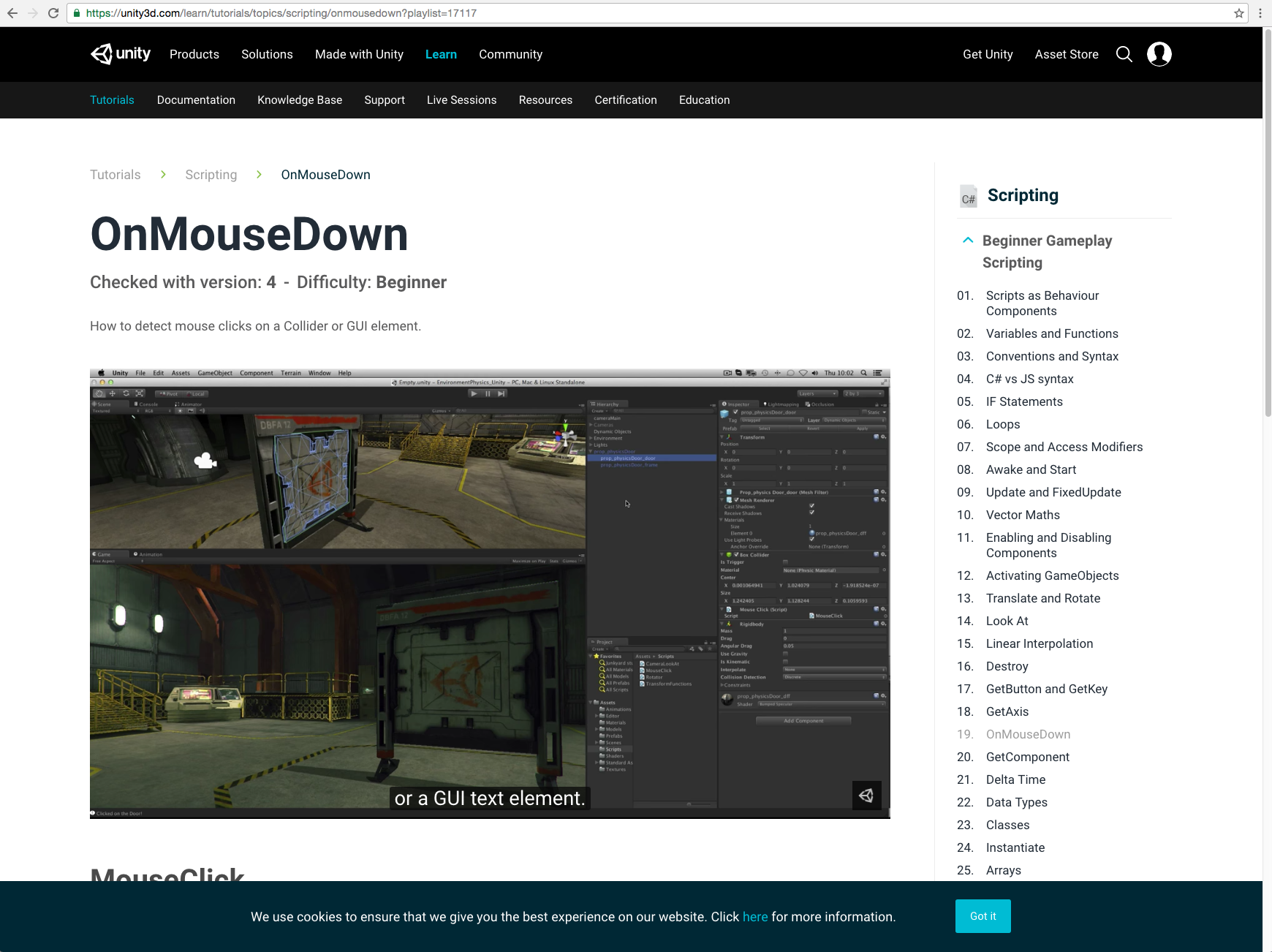The height and width of the screenshot is (952, 1272).
Task: Open lesson GetButton and GetKey
Action: (x=1047, y=689)
